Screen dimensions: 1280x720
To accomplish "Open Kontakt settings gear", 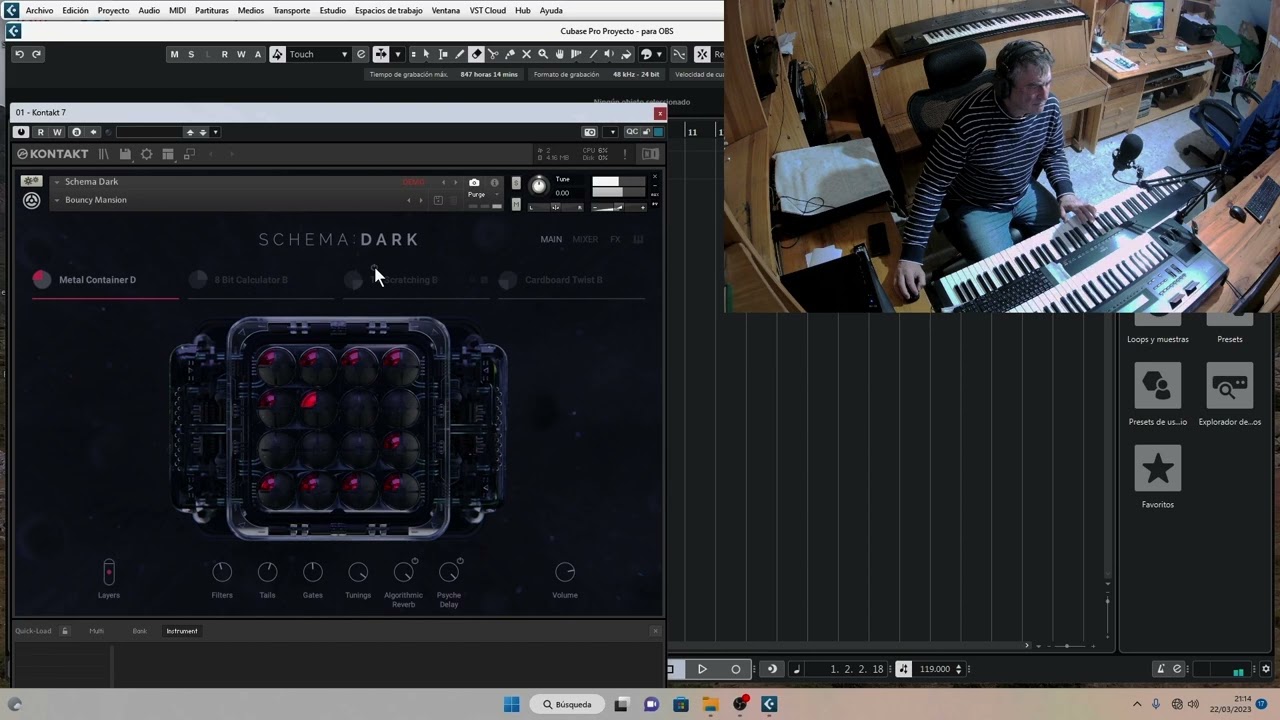I will tap(147, 154).
